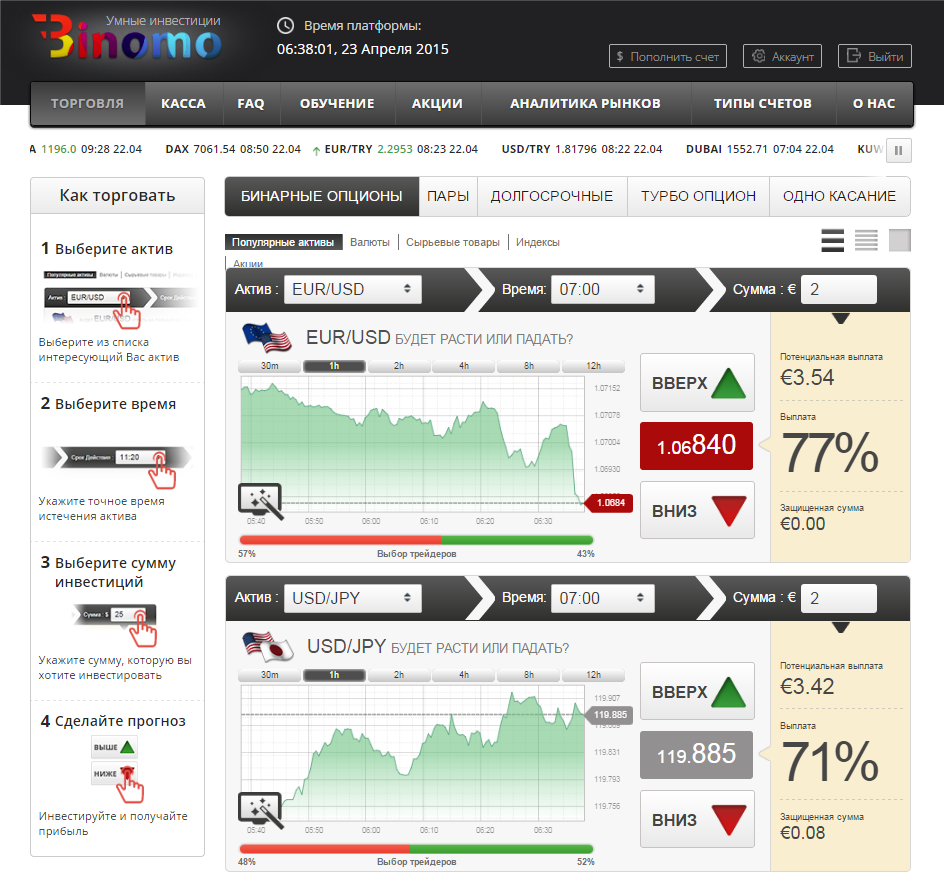This screenshot has height=879, width=944.
Task: Click the Выйти logout button
Action: pyautogui.click(x=875, y=57)
